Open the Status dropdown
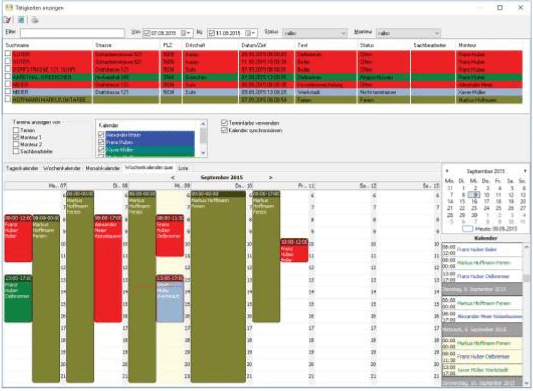The height and width of the screenshot is (391, 533). point(343,33)
